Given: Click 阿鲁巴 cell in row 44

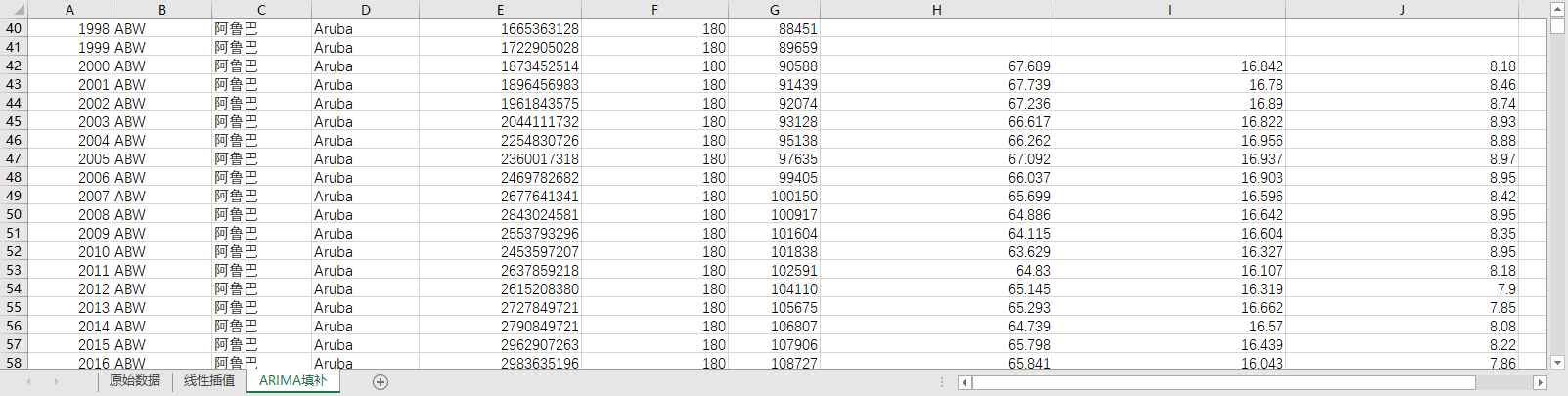Looking at the screenshot, I should click(261, 103).
